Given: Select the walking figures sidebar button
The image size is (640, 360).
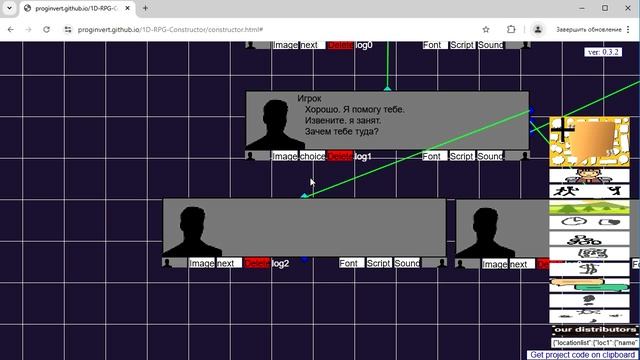Looking at the screenshot, I should [x=589, y=191].
